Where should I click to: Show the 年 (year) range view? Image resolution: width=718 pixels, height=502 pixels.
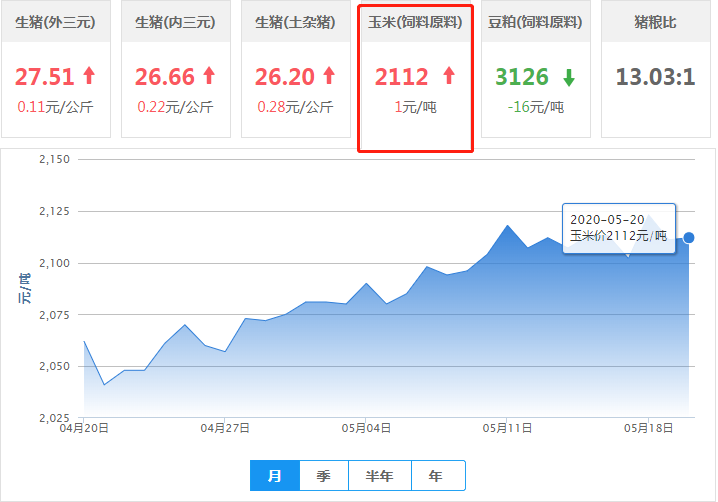click(435, 475)
